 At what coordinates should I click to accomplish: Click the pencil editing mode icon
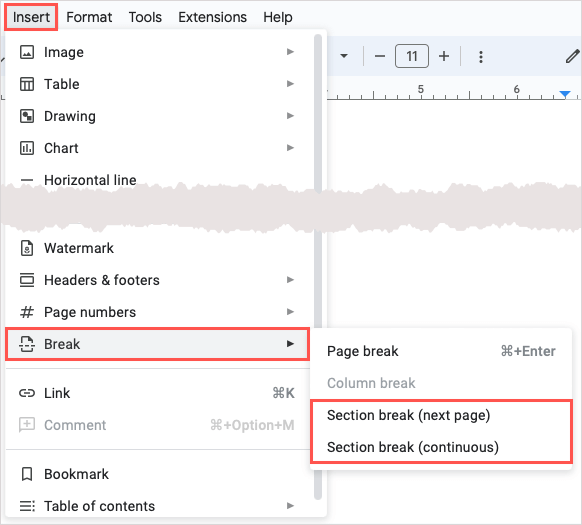(572, 56)
